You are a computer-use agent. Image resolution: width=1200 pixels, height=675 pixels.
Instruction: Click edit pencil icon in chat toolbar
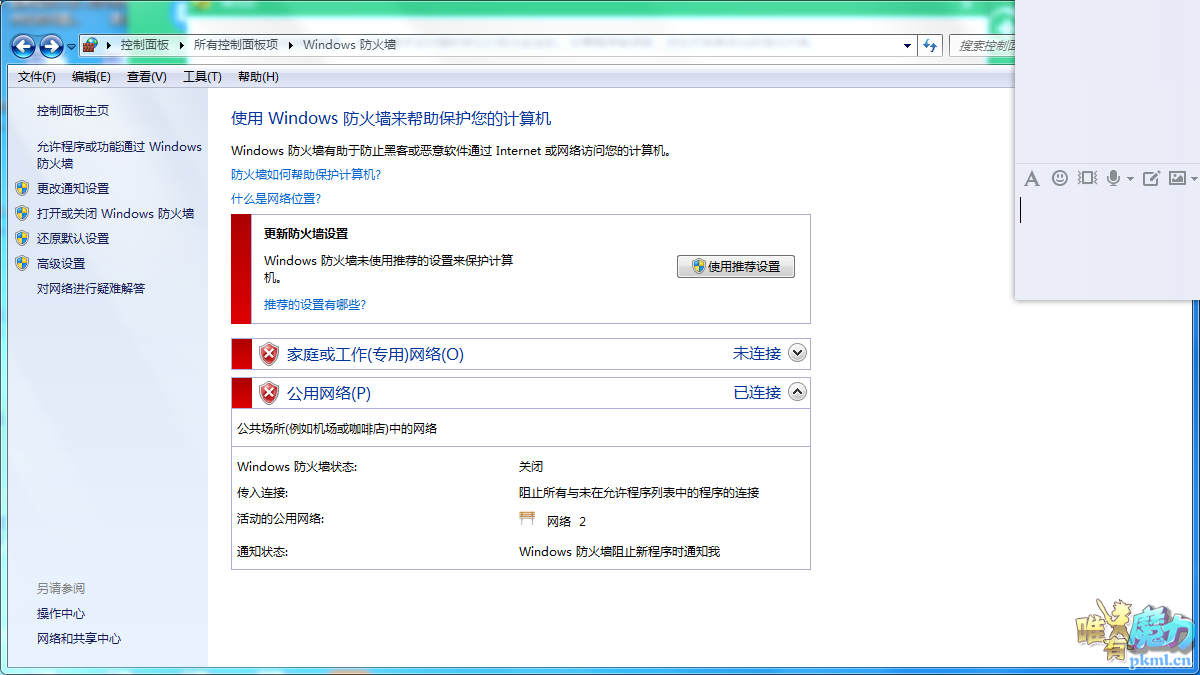coord(1151,178)
